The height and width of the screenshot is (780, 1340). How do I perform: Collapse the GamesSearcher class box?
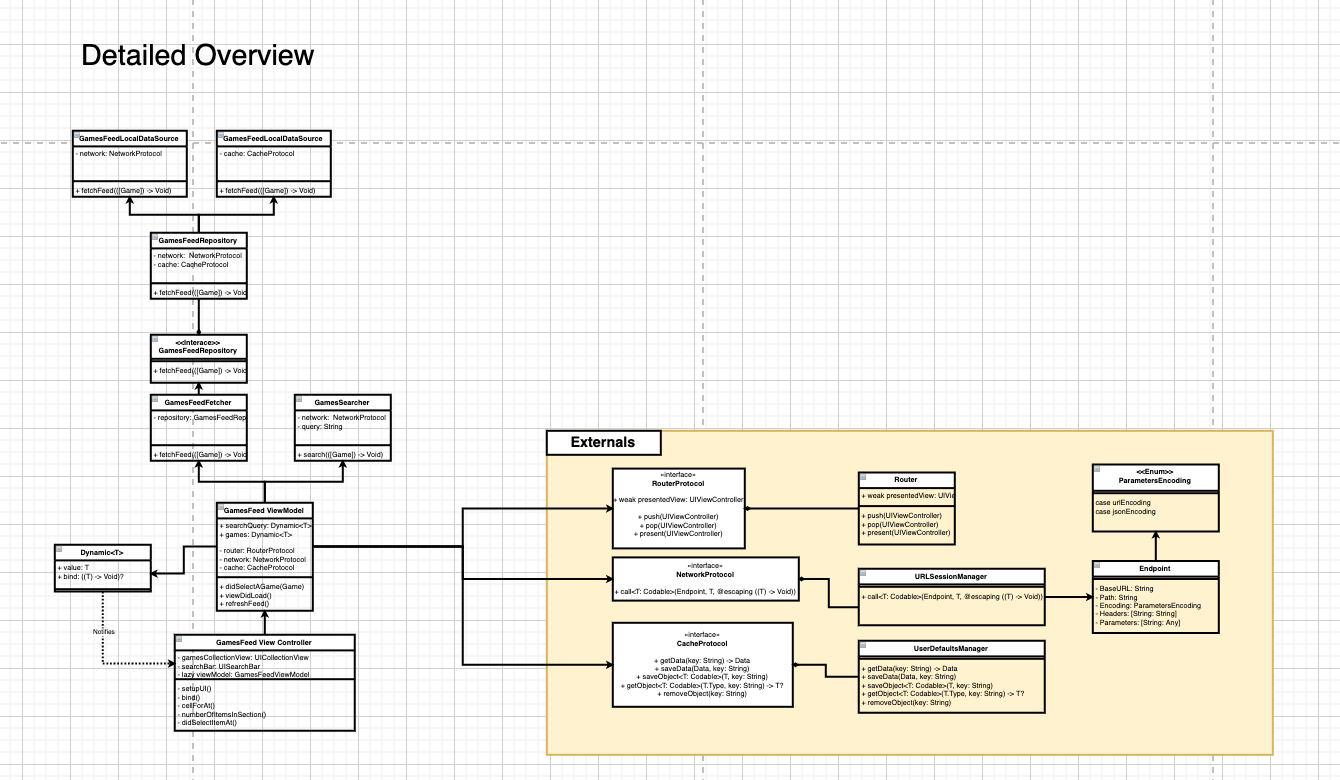300,399
